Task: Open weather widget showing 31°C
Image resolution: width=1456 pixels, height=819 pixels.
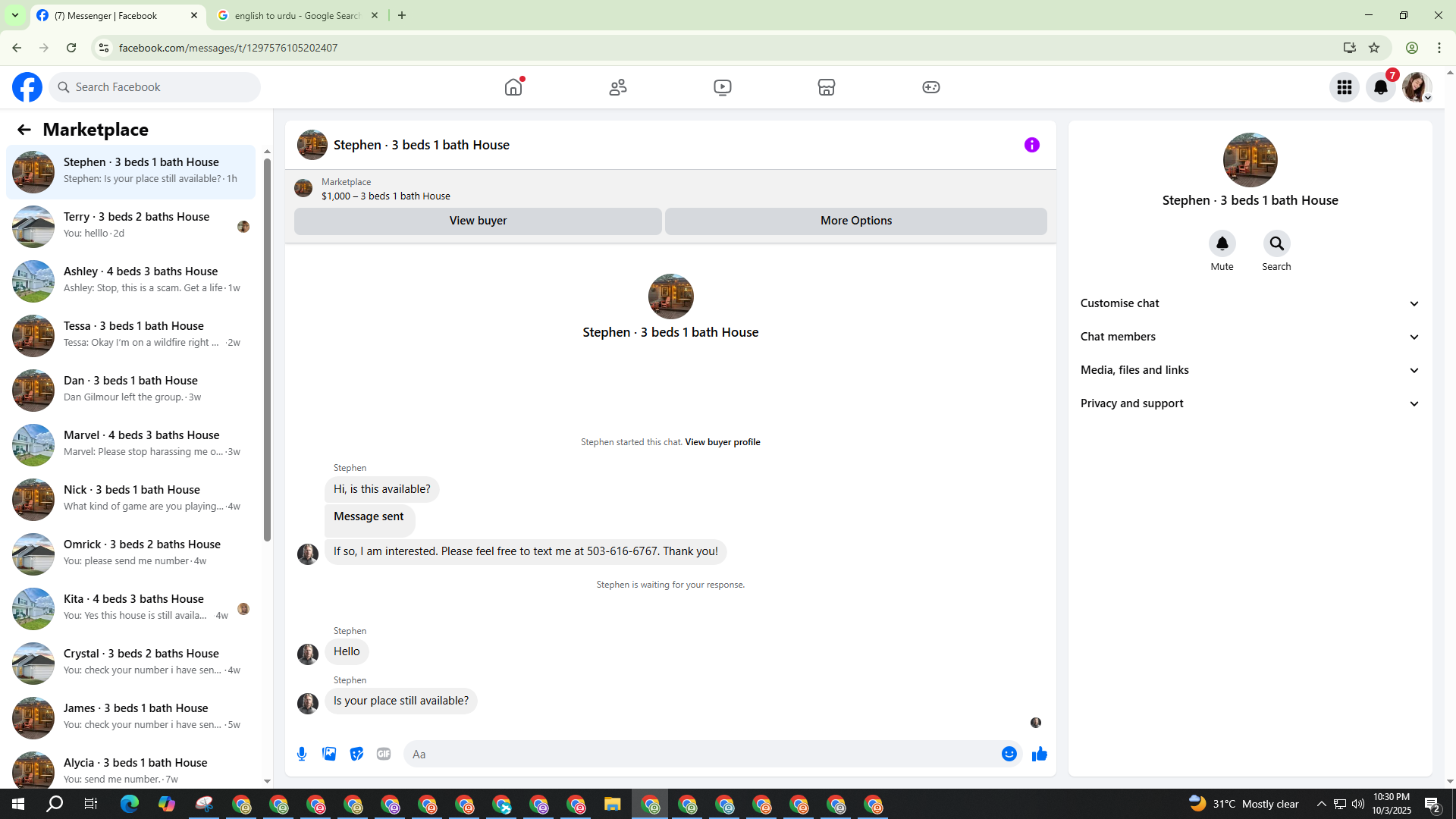Action: [1244, 804]
